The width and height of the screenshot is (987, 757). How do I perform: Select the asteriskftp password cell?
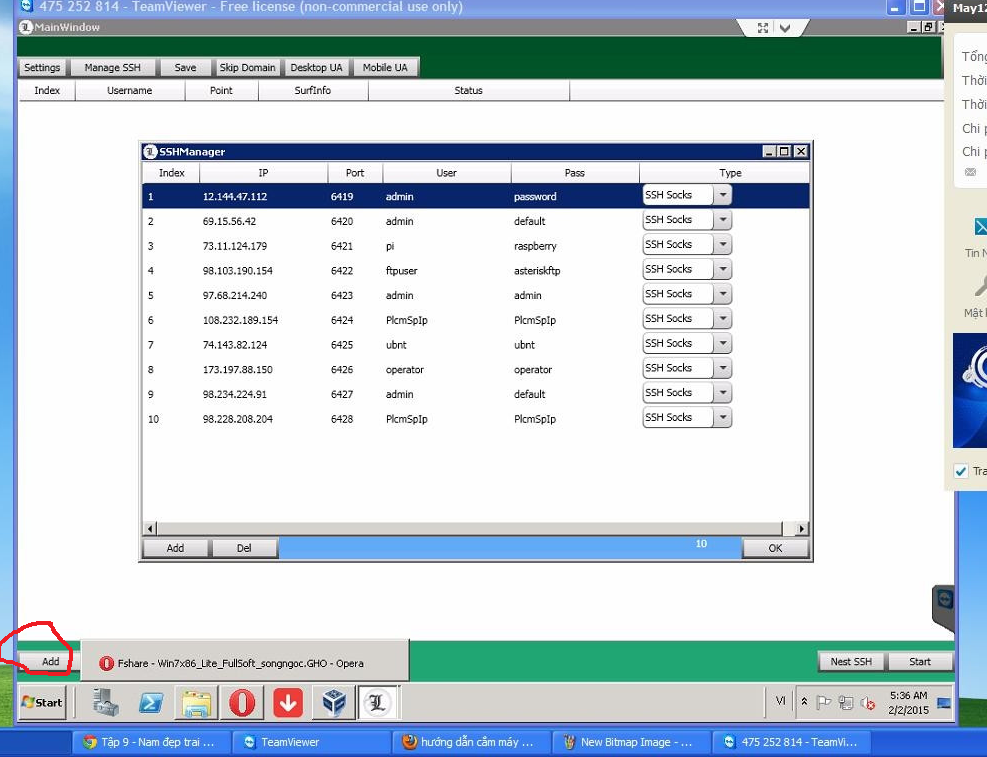pos(537,271)
